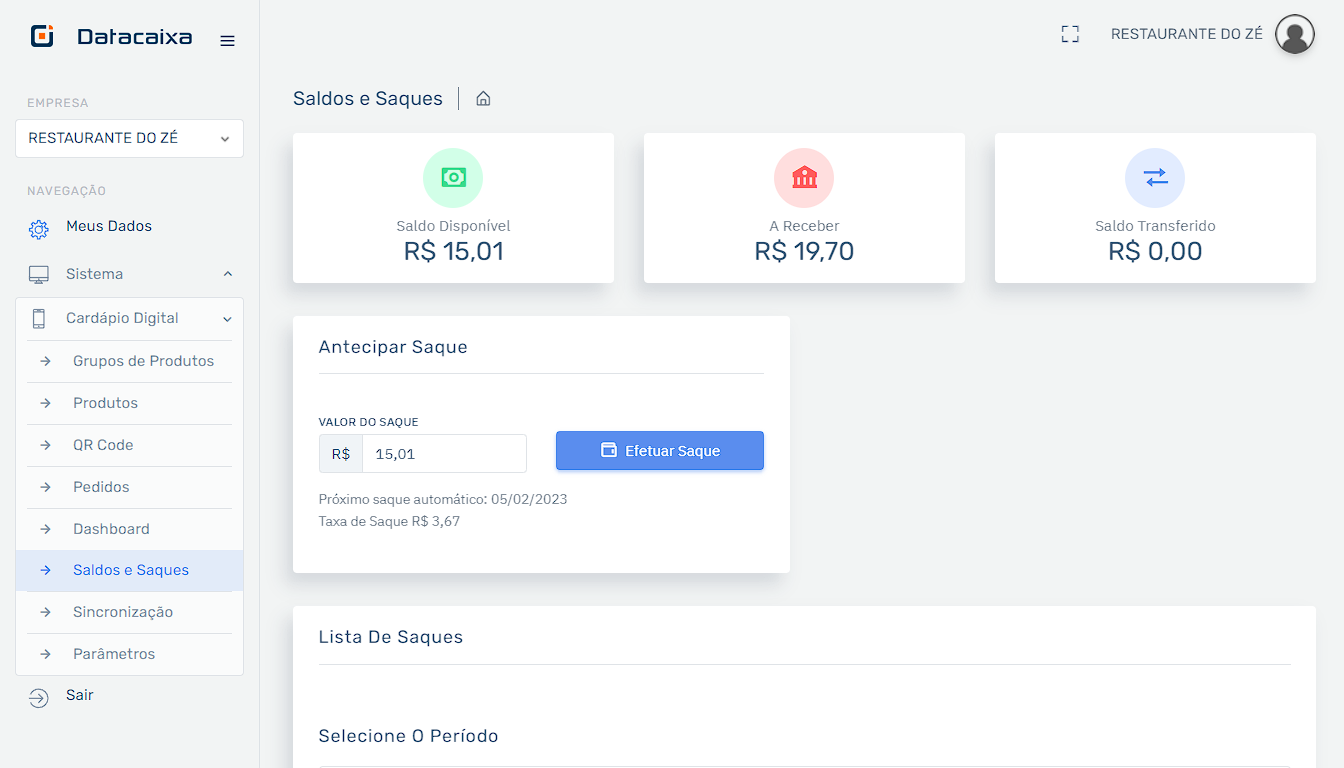Viewport: 1344px width, 768px height.
Task: Open the Empresa company dropdown
Action: click(x=129, y=139)
